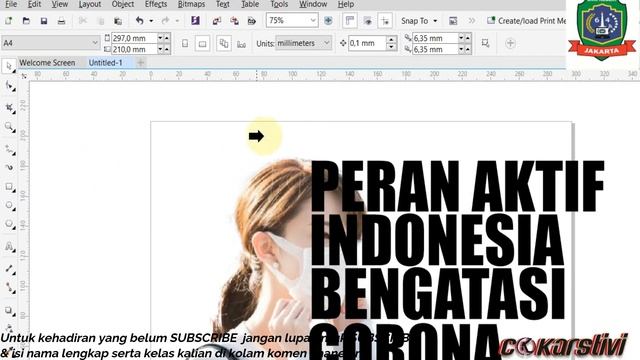
Task: Open the Text menu
Action: (x=222, y=4)
